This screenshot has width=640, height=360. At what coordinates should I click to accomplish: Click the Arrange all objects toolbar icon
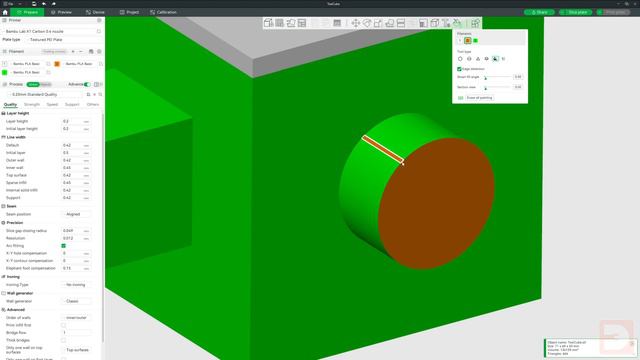click(302, 23)
